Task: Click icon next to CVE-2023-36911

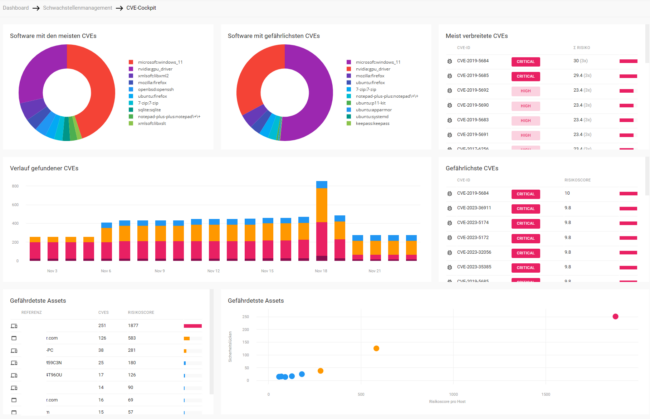Action: (451, 208)
